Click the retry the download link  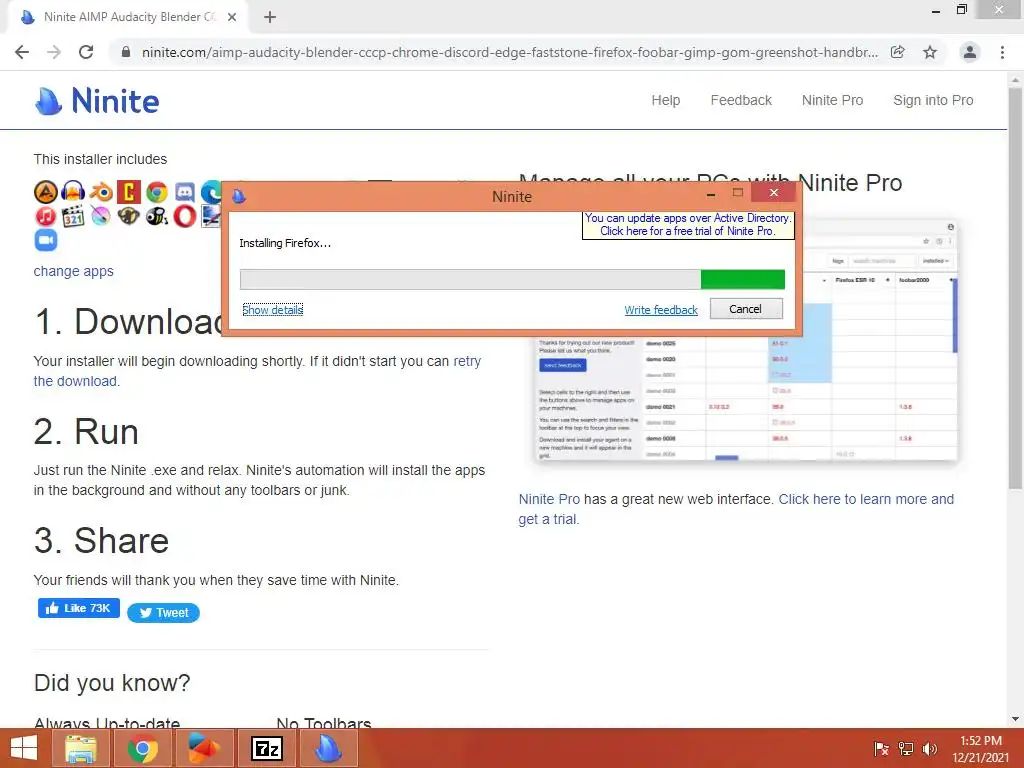467,361
